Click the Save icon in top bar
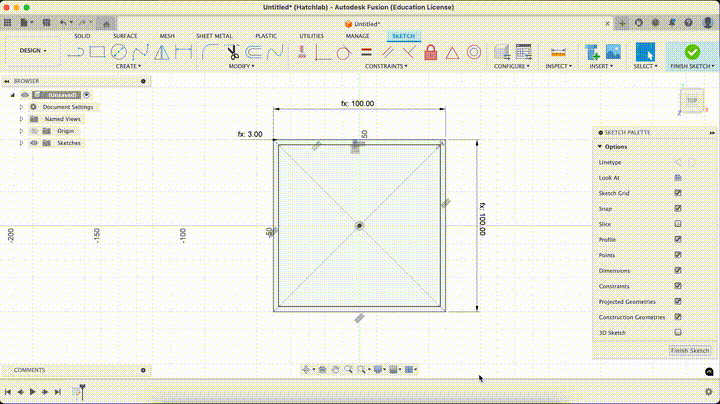Image resolution: width=720 pixels, height=404 pixels. (x=46, y=22)
